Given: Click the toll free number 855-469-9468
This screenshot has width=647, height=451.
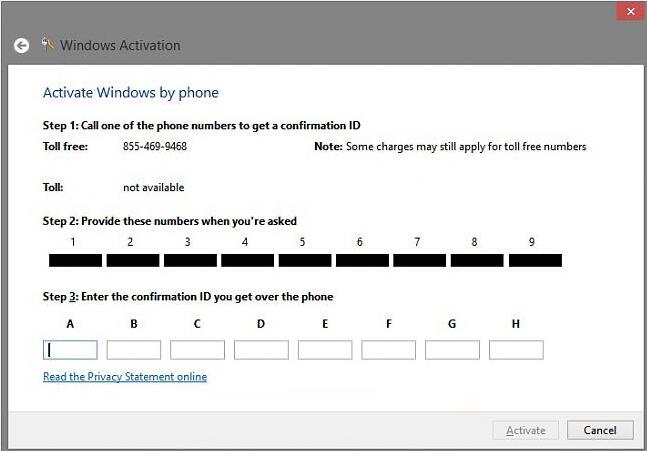Looking at the screenshot, I should (155, 147).
